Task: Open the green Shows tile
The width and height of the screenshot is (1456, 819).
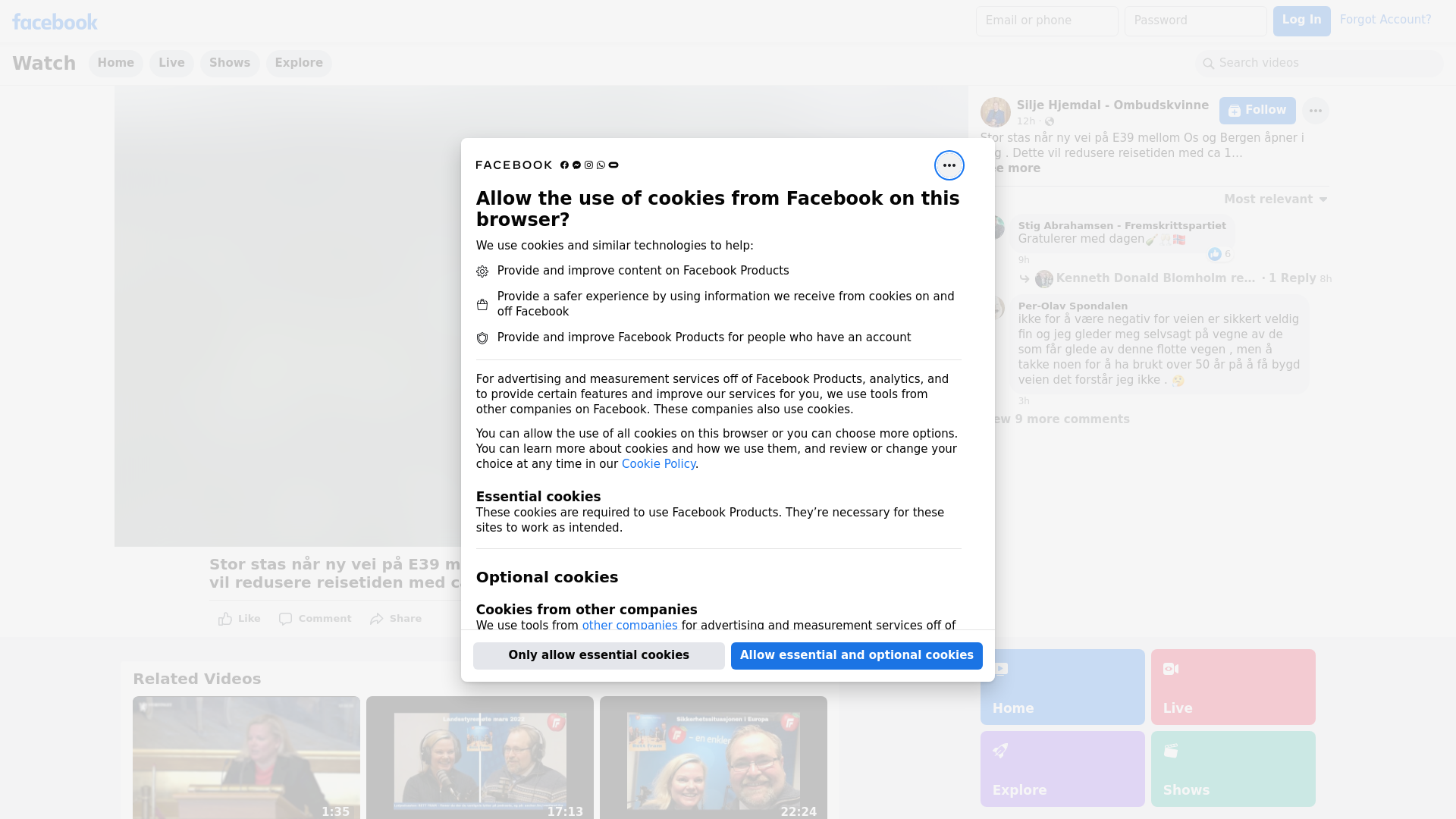Action: pos(1232,769)
